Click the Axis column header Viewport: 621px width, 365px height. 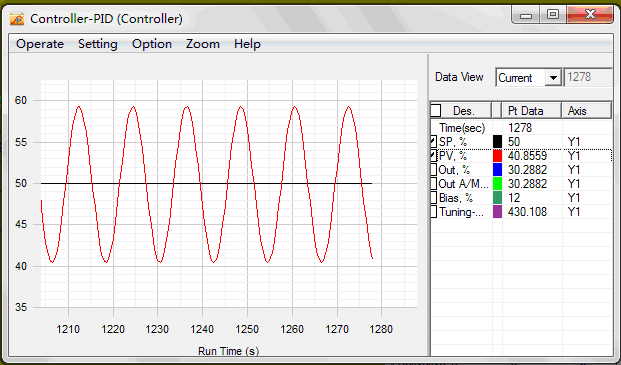coord(586,111)
